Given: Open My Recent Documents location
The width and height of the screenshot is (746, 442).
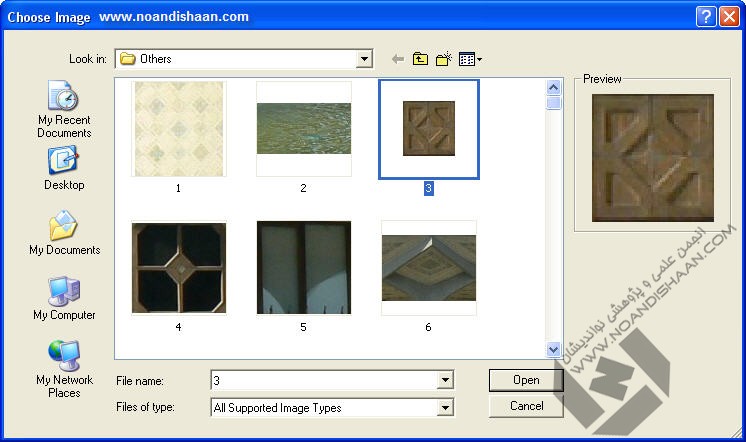Looking at the screenshot, I should (64, 110).
